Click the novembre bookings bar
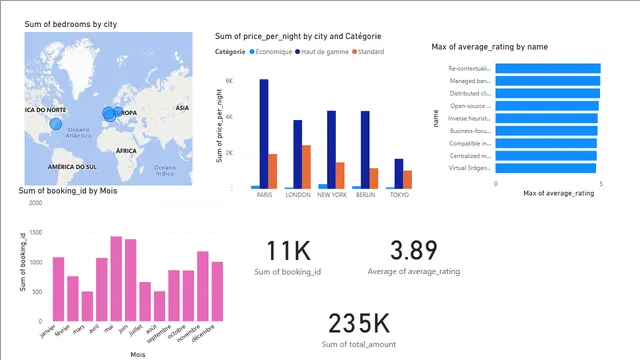Viewport: 640px width, 360px height. [203, 286]
